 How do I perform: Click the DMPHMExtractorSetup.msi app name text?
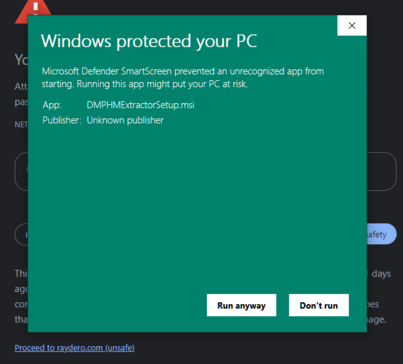[140, 105]
